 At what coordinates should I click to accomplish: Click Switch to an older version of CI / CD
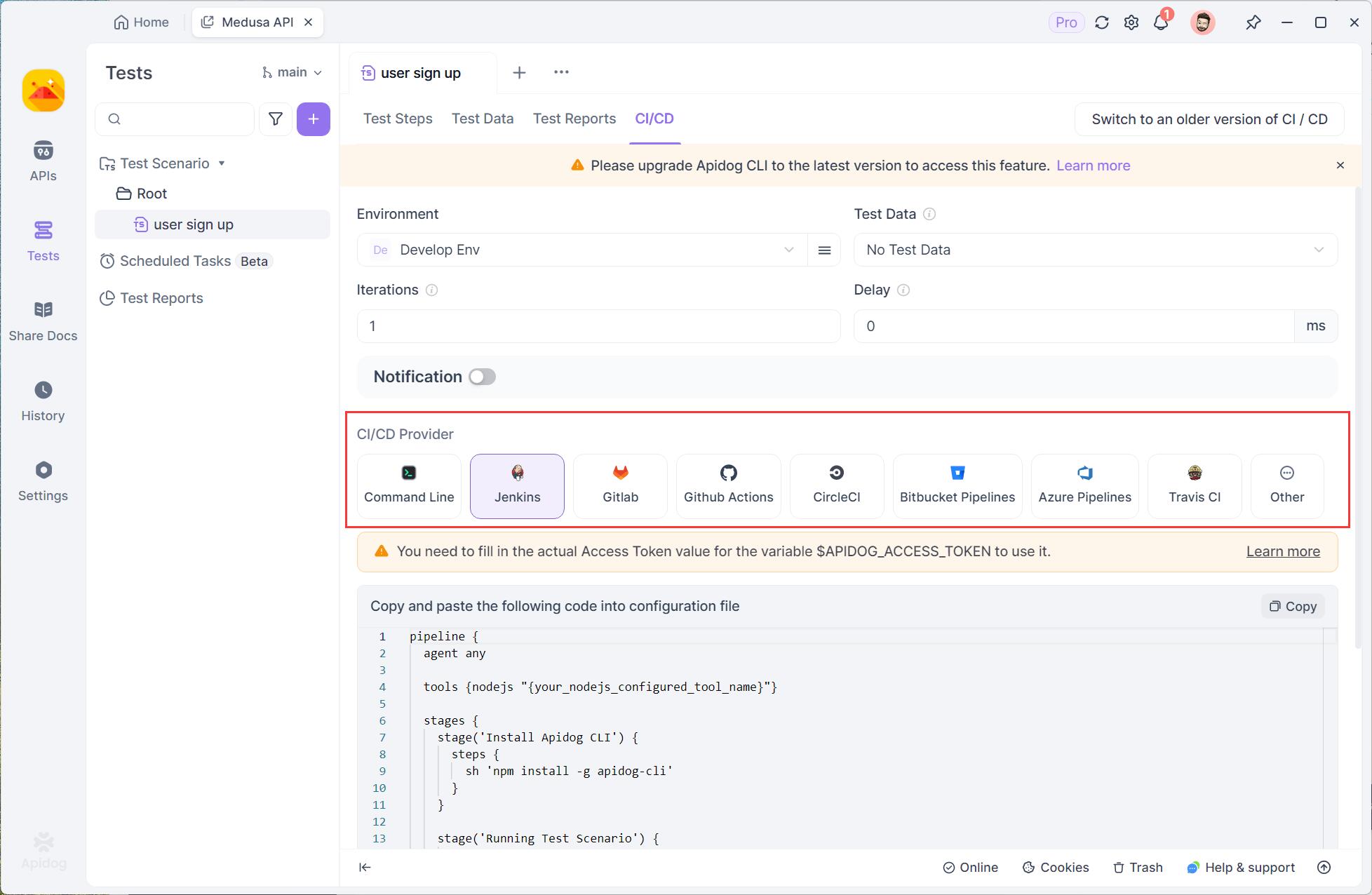[1209, 119]
